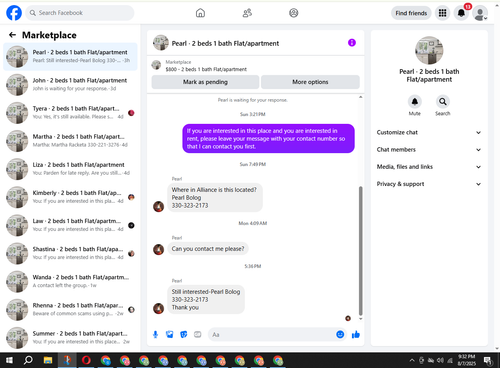Expand Customize chat section

click(x=429, y=132)
